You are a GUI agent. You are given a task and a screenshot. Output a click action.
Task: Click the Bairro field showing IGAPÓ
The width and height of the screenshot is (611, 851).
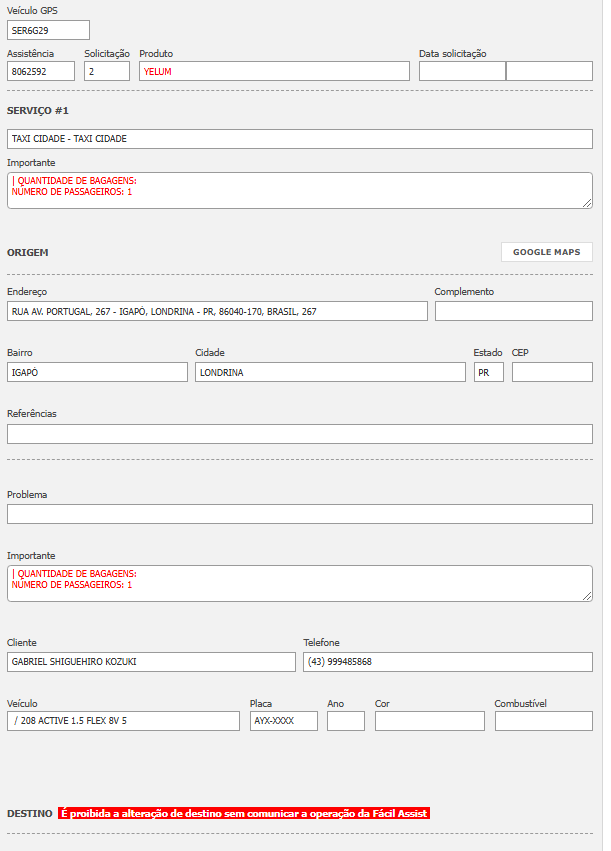tap(97, 372)
